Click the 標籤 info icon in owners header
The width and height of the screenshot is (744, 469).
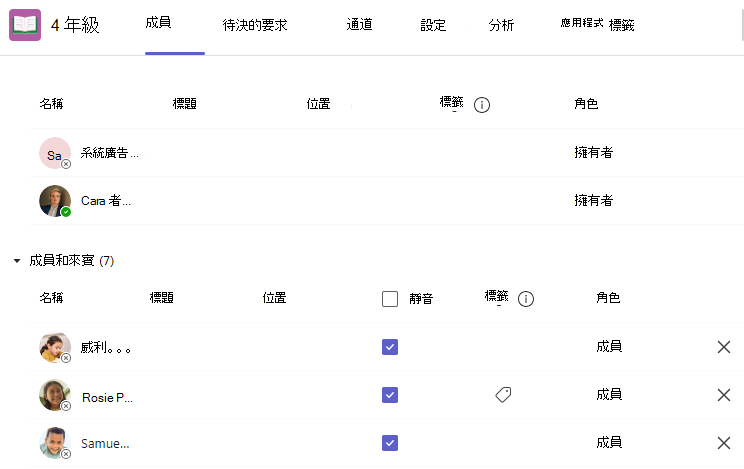[482, 104]
